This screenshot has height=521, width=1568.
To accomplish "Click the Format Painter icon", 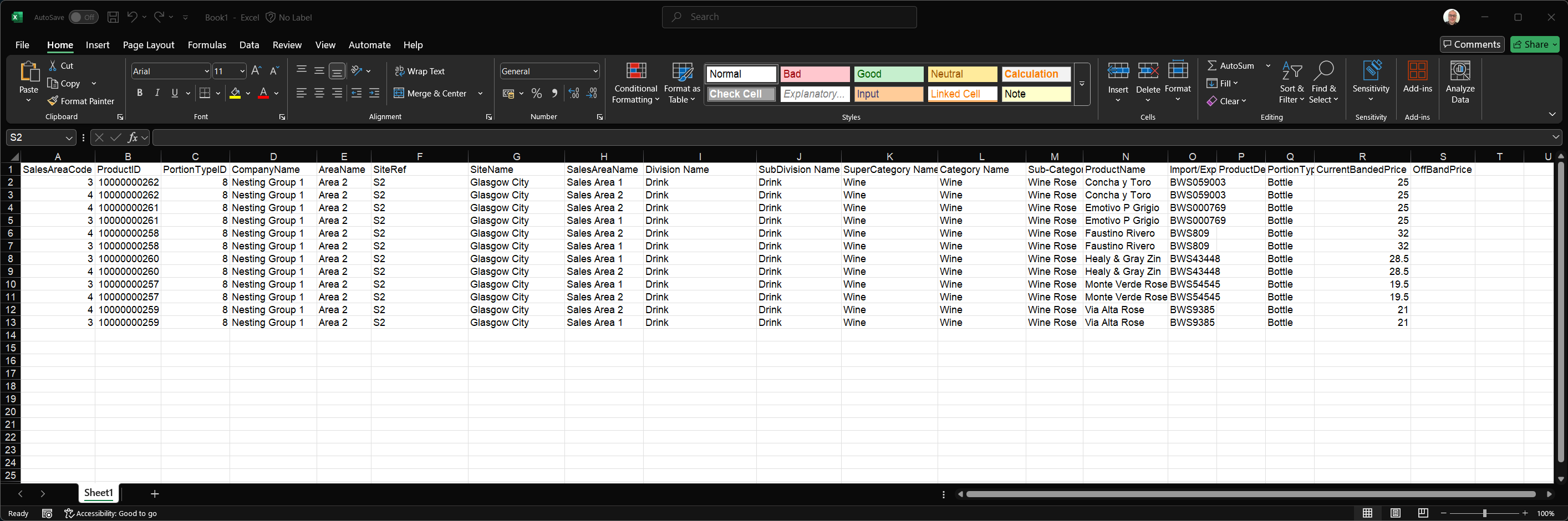I will 54,101.
